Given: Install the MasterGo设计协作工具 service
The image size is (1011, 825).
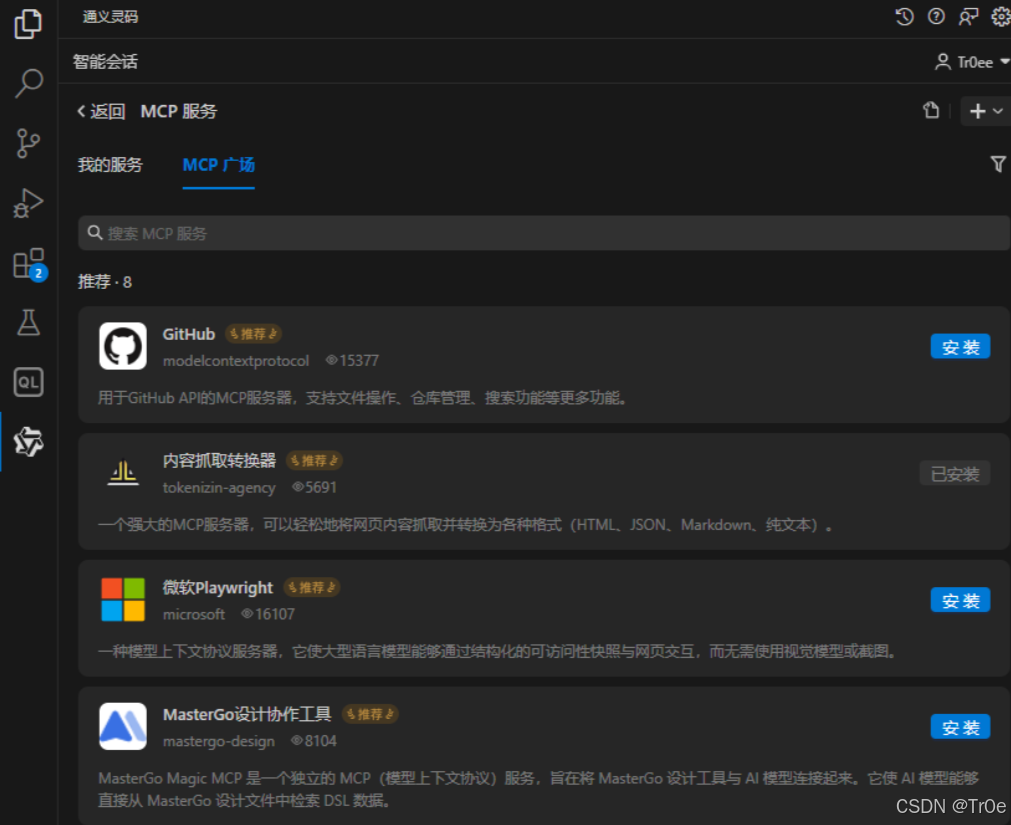Looking at the screenshot, I should pyautogui.click(x=960, y=727).
